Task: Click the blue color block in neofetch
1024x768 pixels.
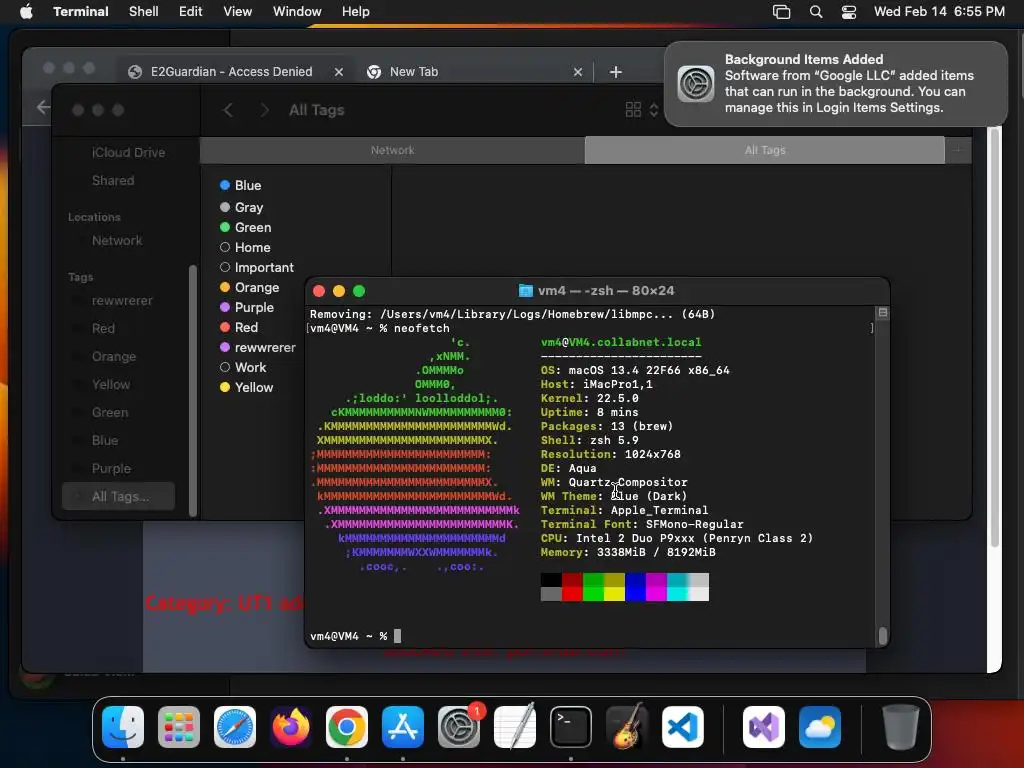Action: [635, 586]
